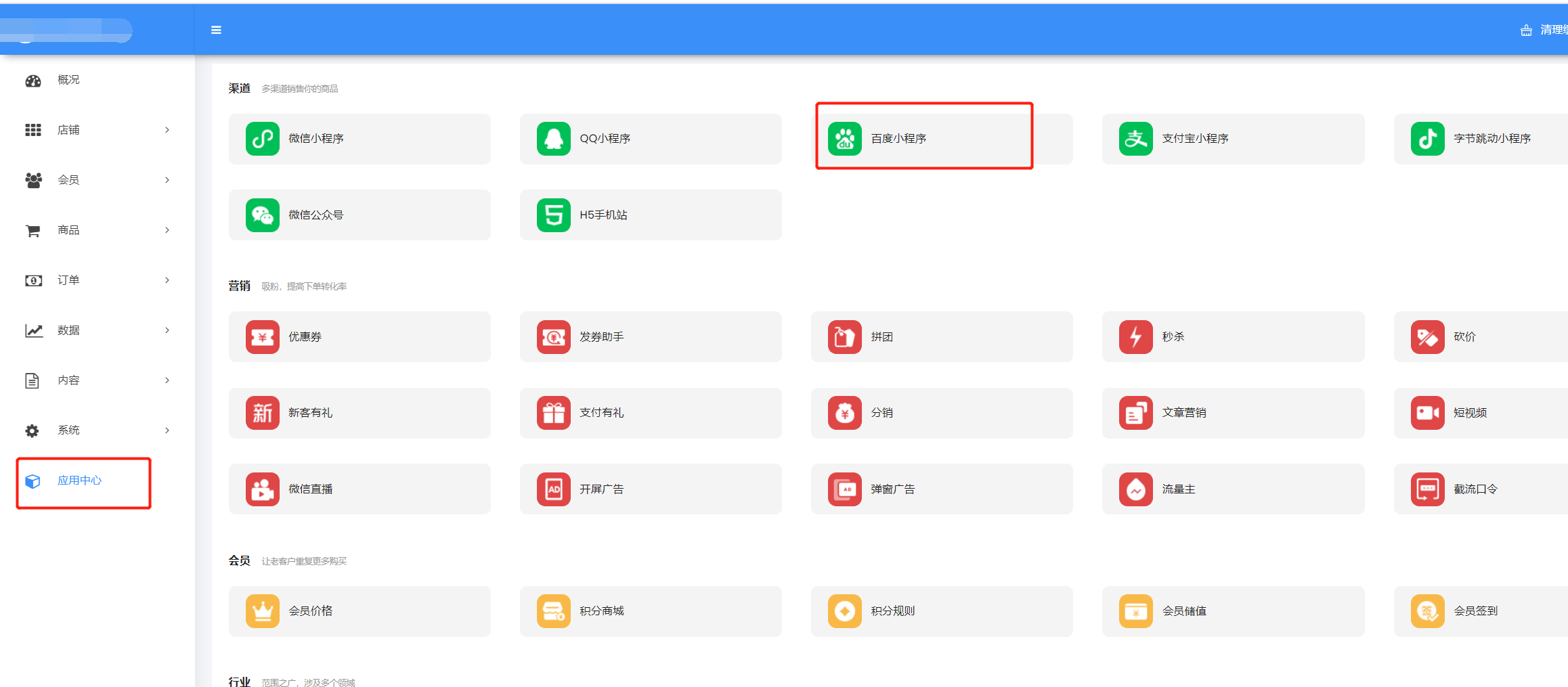Expand the 订单 sidebar chevron
The image size is (1568, 687).
click(x=167, y=280)
